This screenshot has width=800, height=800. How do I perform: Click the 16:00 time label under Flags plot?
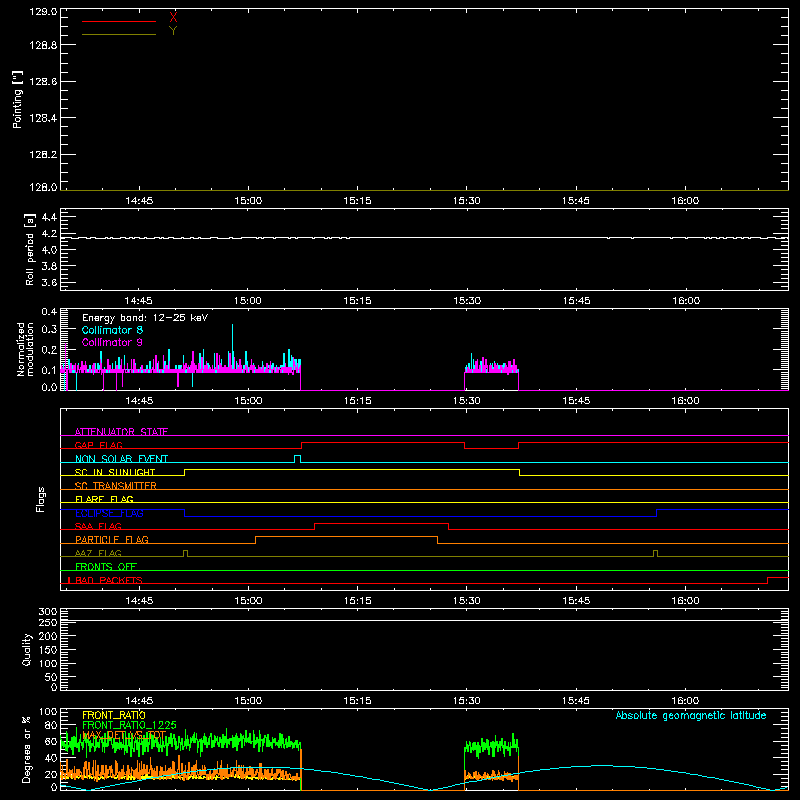tap(685, 601)
